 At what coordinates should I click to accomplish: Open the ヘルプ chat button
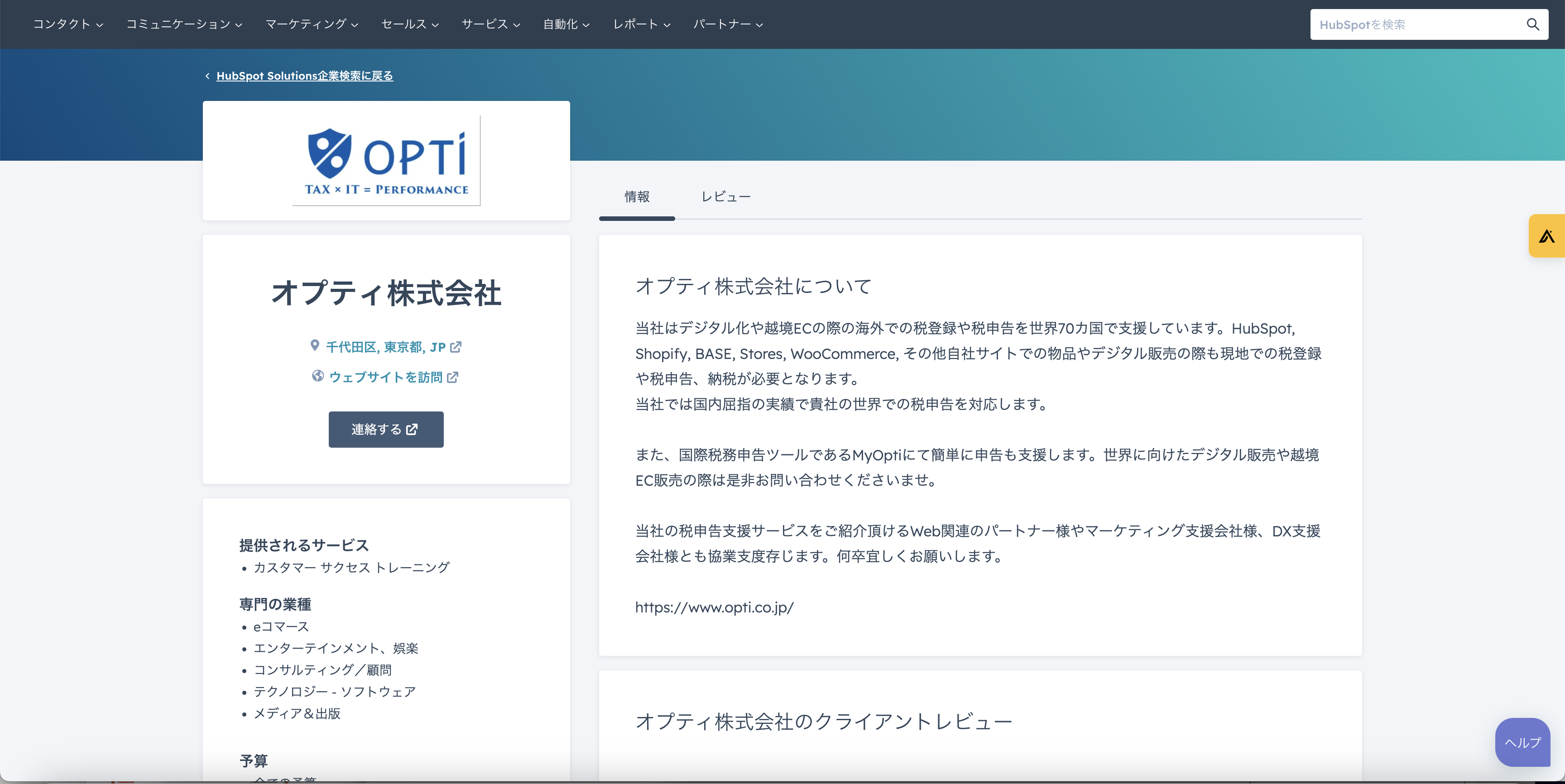[x=1522, y=742]
